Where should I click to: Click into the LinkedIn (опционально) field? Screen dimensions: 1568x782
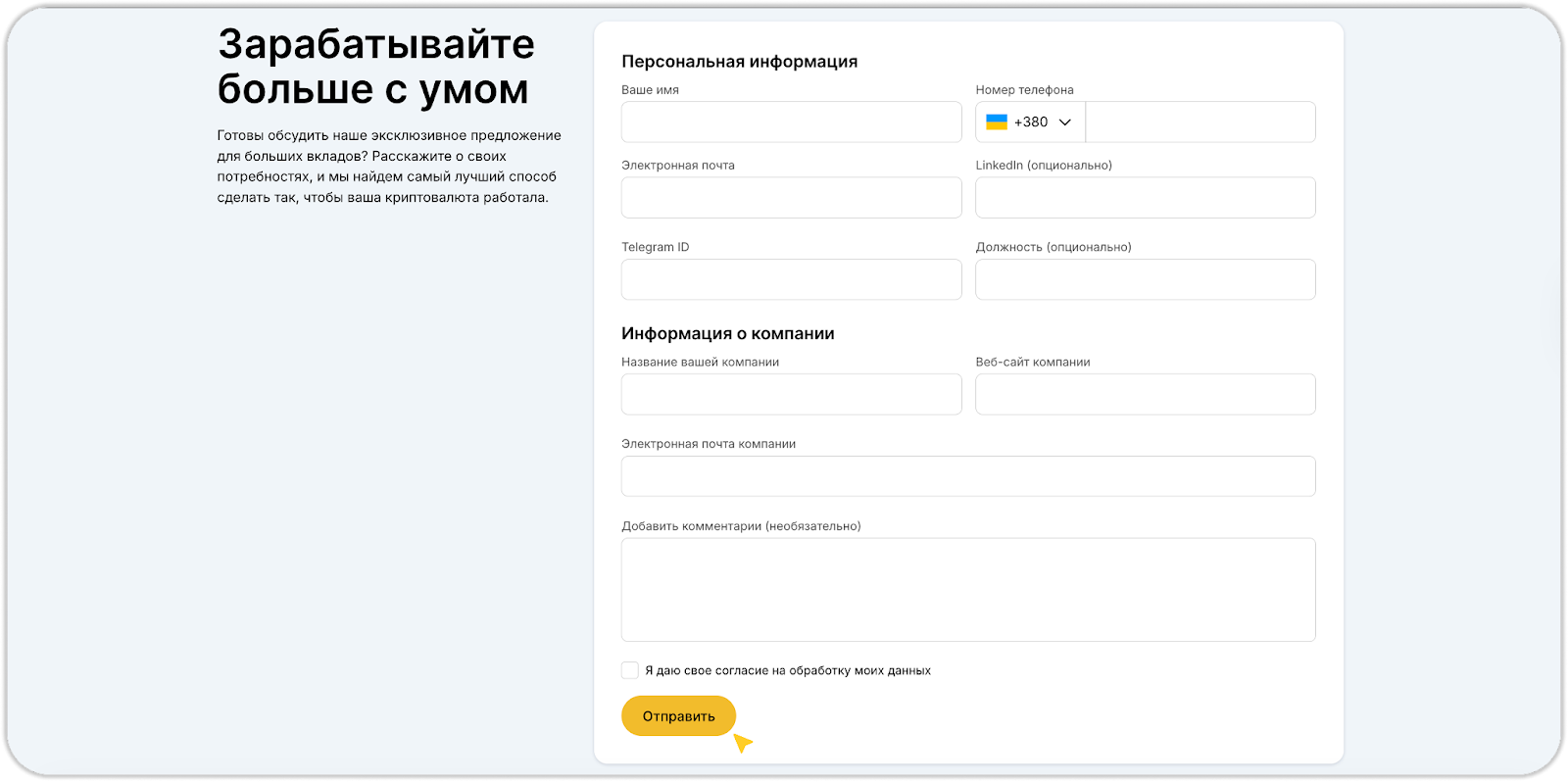[x=1145, y=198]
